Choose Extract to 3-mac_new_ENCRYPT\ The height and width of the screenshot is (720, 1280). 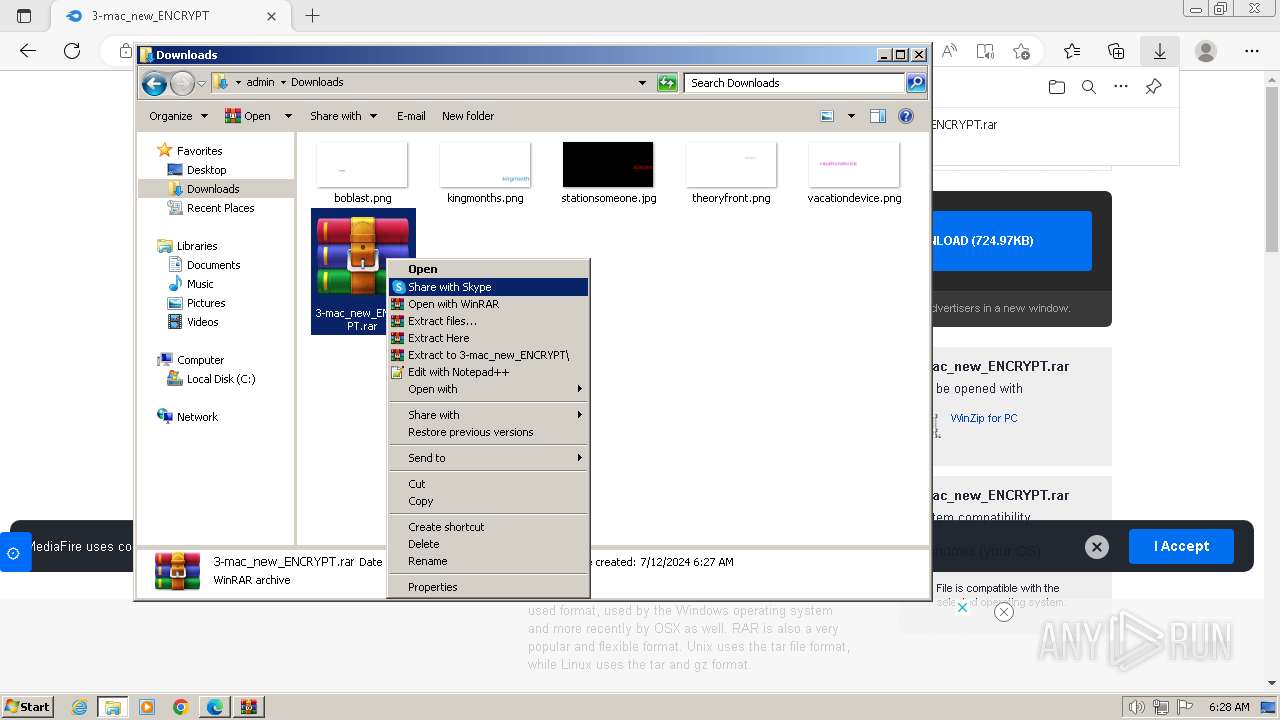pos(488,355)
